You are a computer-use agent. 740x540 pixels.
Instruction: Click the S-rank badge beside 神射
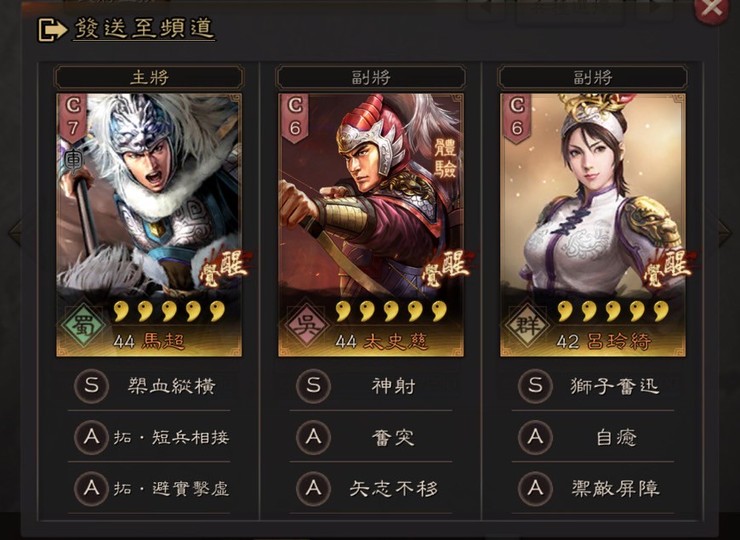click(313, 386)
